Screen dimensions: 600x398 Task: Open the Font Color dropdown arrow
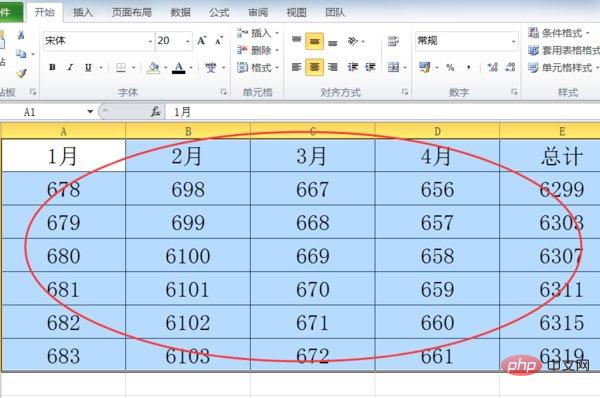click(x=191, y=68)
